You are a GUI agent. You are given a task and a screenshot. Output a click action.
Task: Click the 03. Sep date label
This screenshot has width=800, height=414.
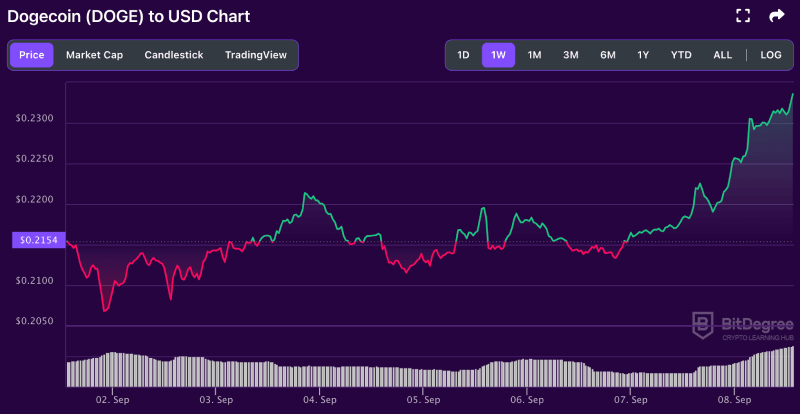[x=215, y=399]
